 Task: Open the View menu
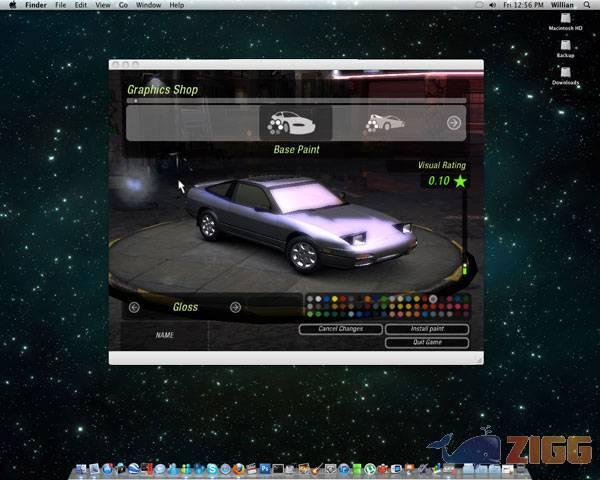point(103,5)
